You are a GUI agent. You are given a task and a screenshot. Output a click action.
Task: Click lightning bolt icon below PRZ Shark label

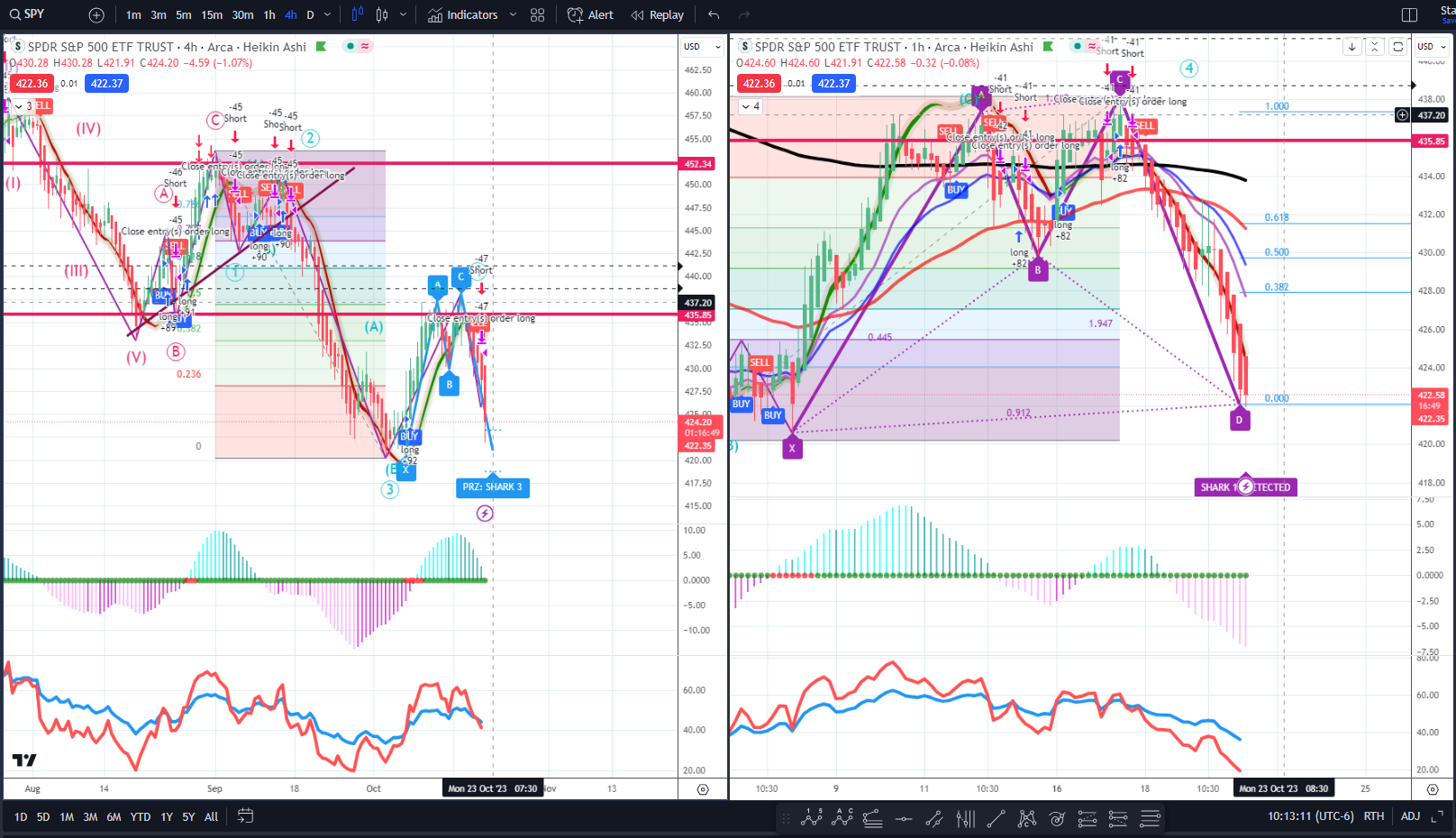coord(485,514)
